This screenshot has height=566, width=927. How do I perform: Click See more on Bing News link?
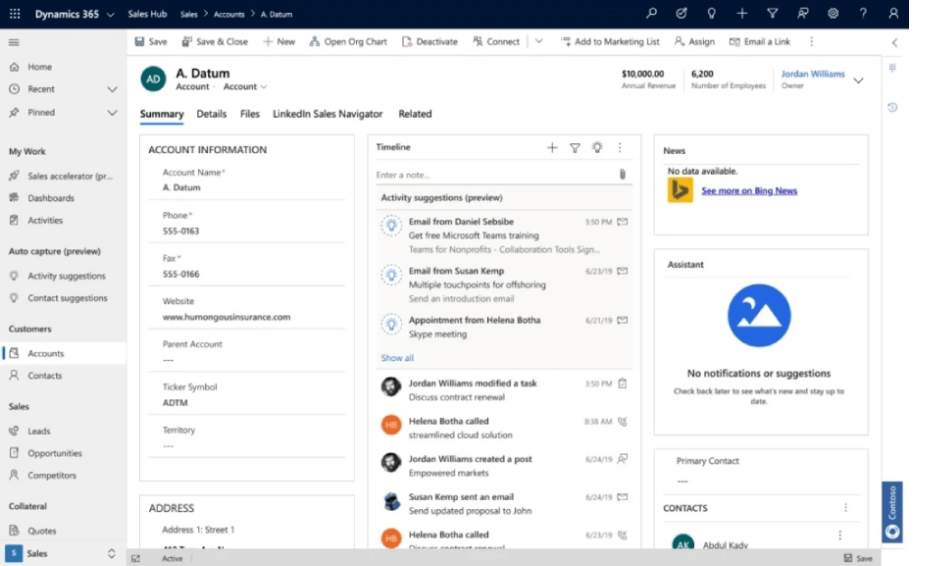tap(749, 190)
